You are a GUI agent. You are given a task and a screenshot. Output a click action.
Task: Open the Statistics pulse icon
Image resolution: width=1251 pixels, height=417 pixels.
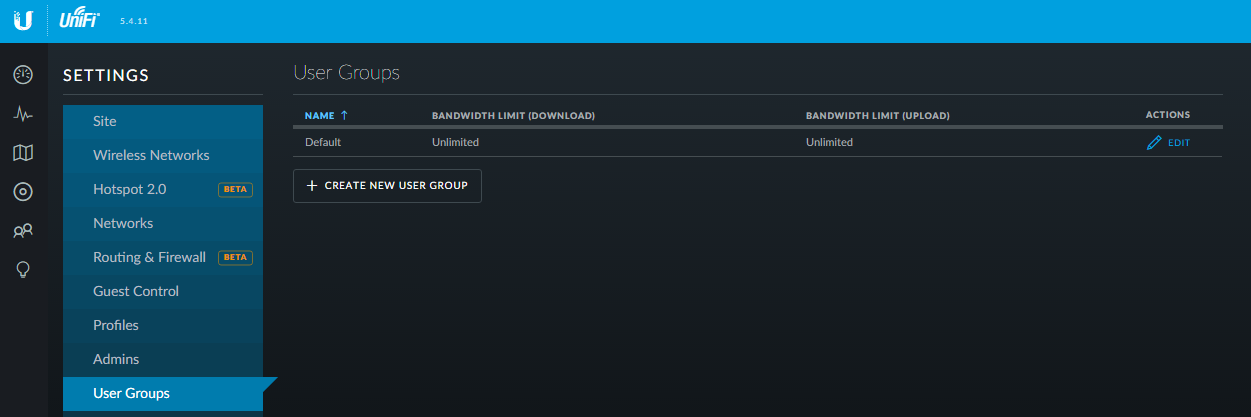(x=23, y=114)
